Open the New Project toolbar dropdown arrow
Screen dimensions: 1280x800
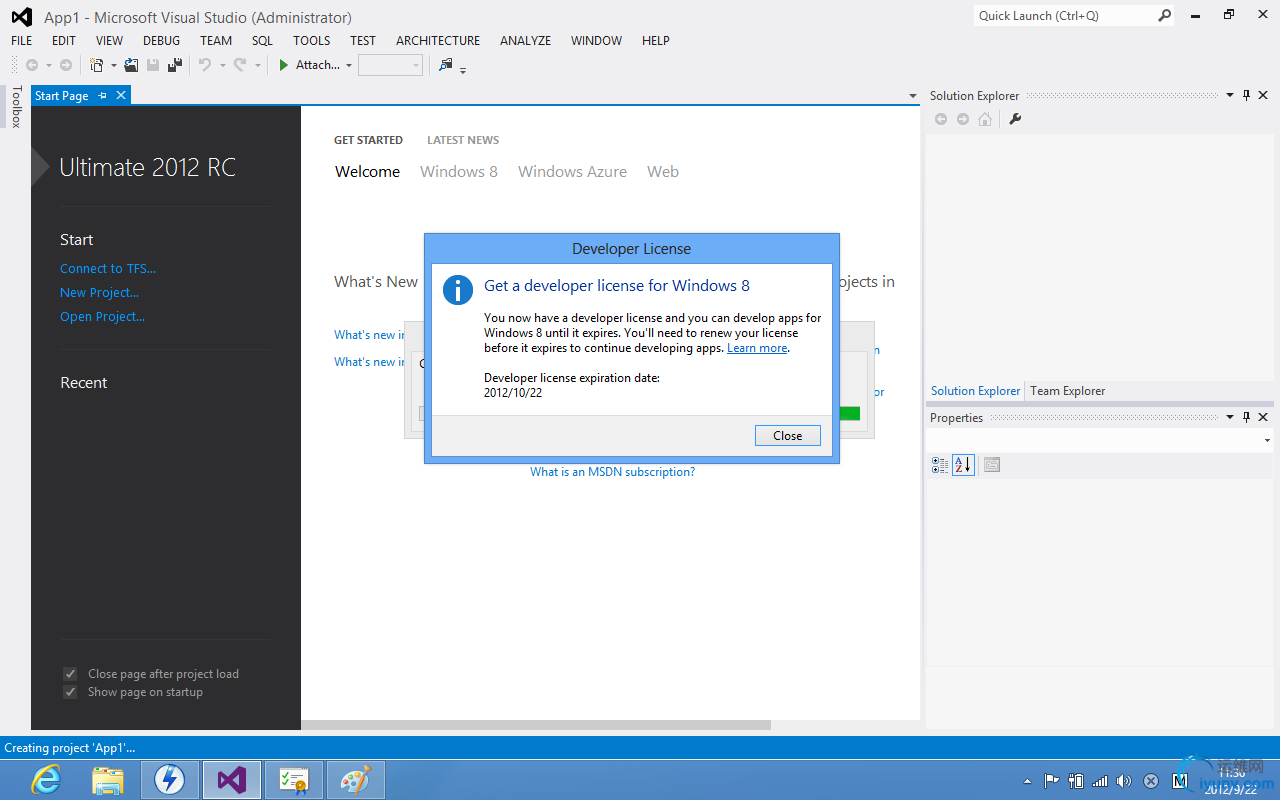[x=113, y=66]
